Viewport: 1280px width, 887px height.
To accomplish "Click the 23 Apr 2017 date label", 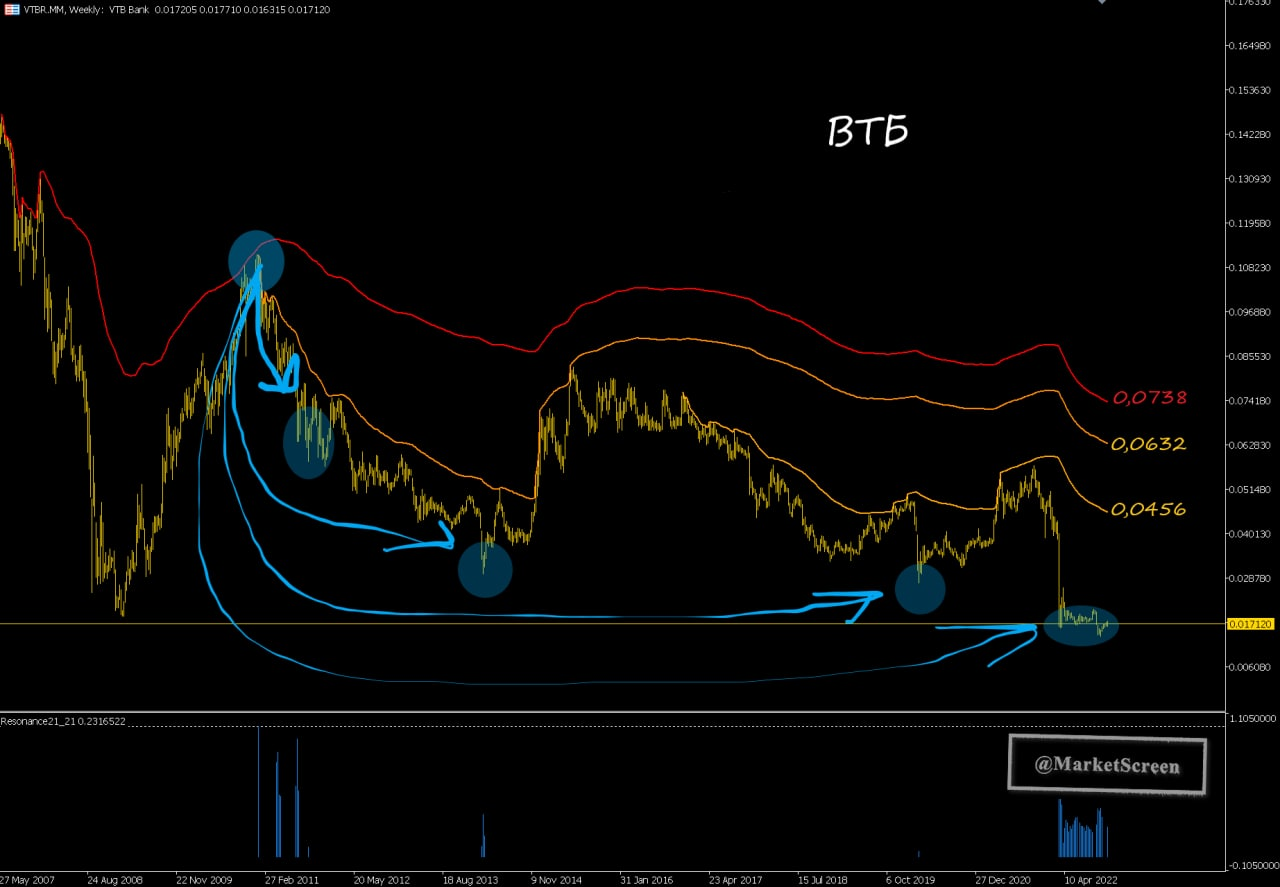I will pyautogui.click(x=737, y=881).
